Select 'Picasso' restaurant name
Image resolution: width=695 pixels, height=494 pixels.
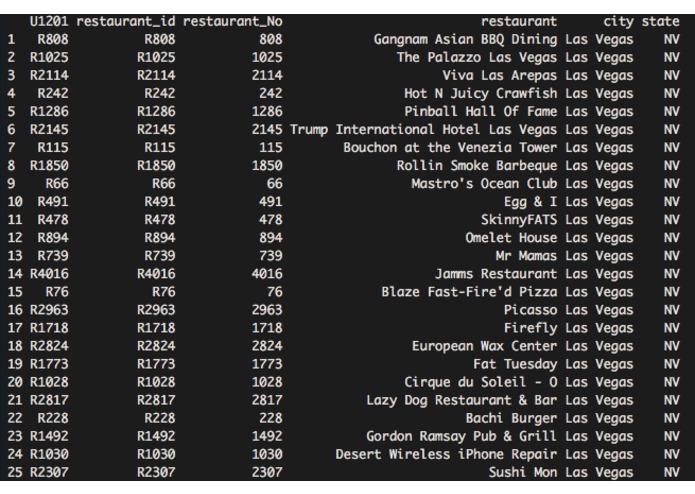point(530,311)
